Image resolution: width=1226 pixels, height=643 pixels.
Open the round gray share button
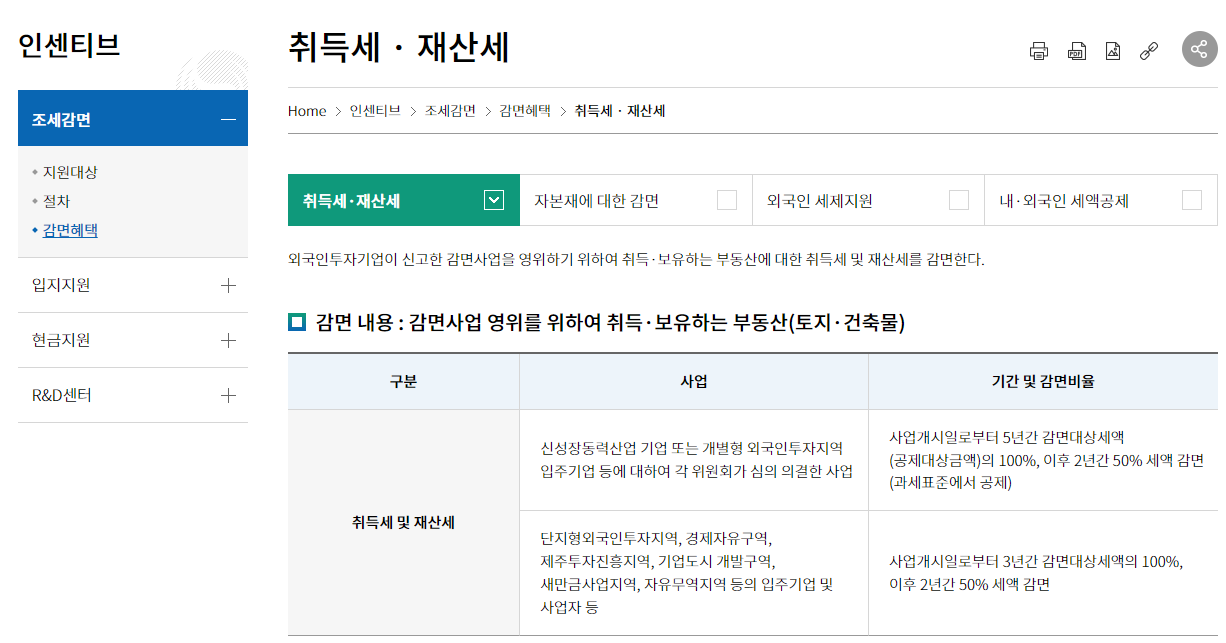(1200, 49)
